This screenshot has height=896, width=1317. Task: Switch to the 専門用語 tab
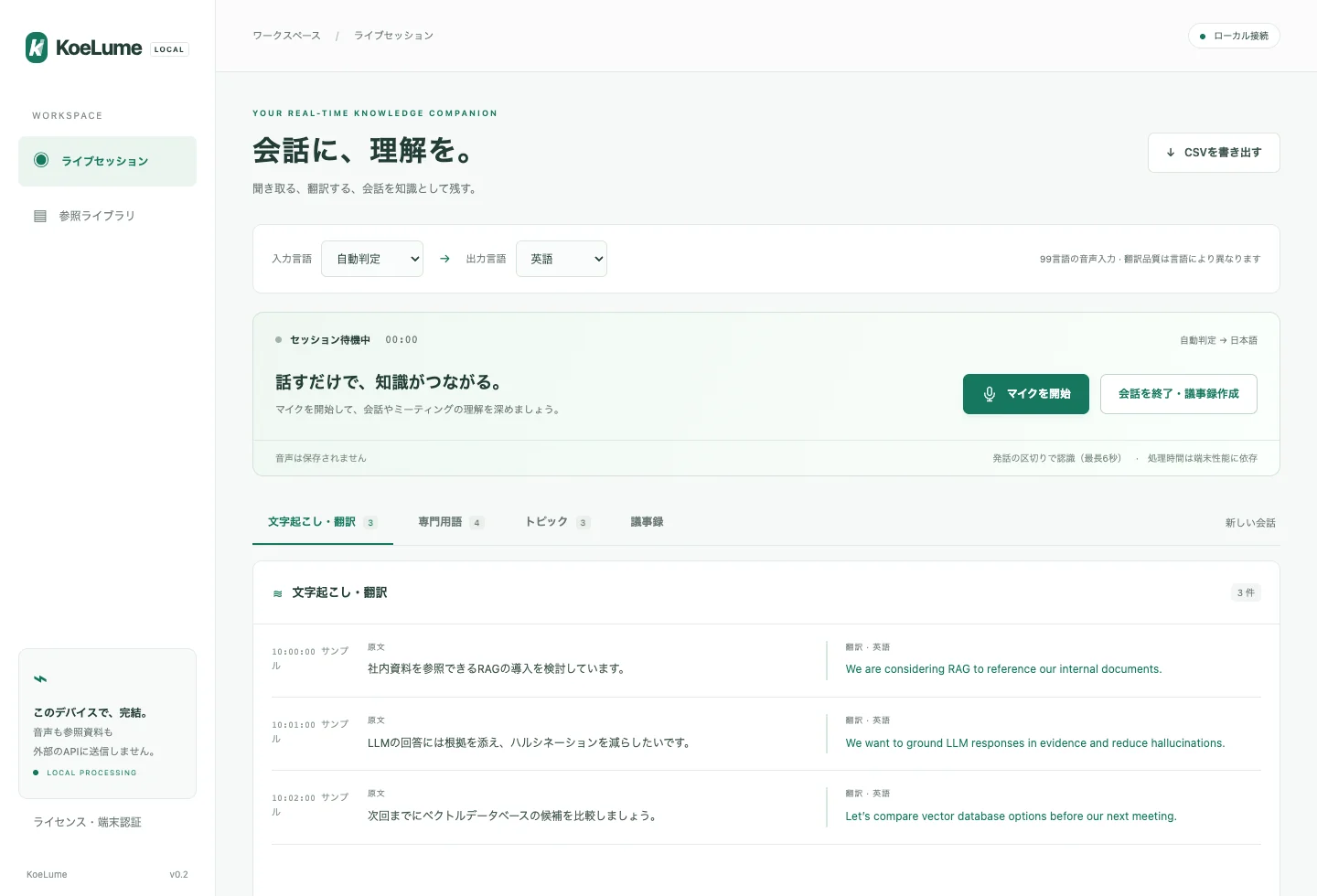(x=451, y=522)
